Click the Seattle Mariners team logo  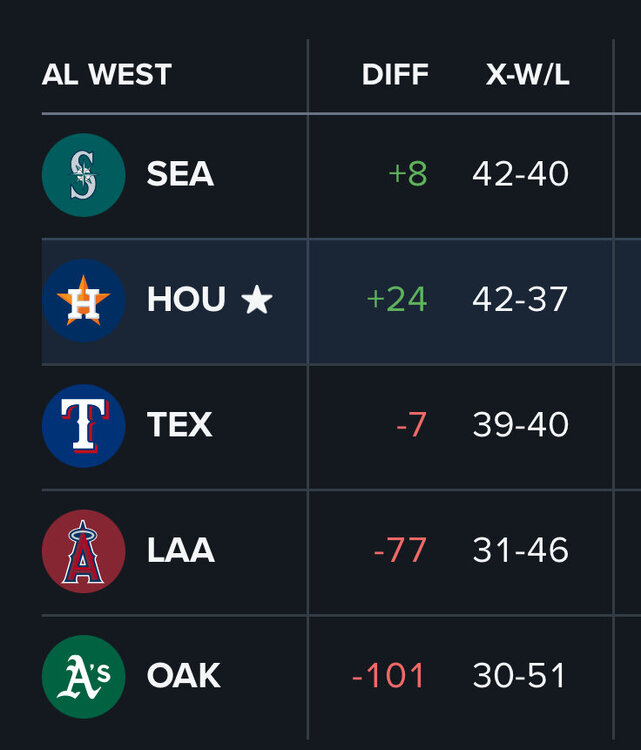[83, 175]
